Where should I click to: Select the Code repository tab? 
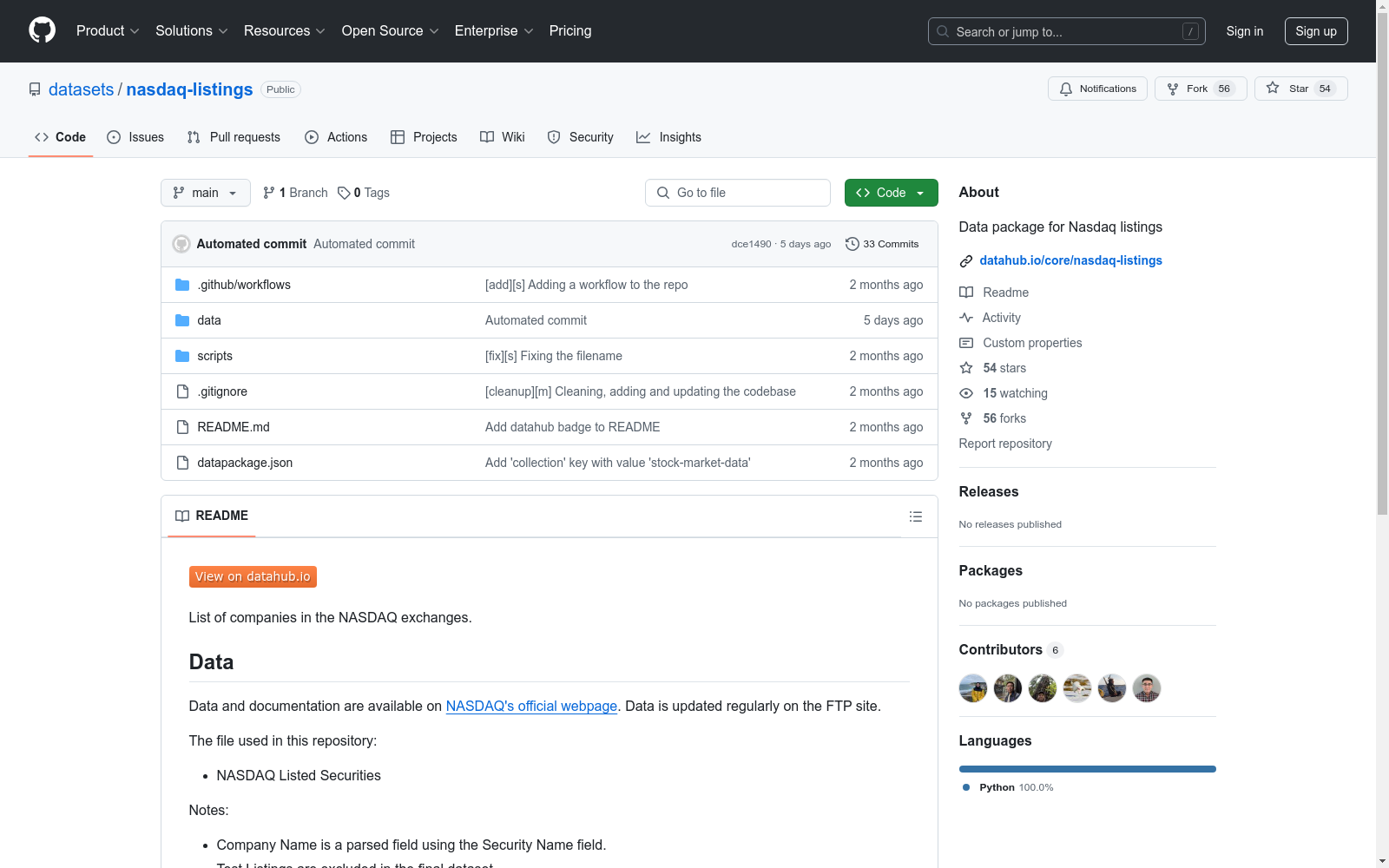tap(61, 137)
